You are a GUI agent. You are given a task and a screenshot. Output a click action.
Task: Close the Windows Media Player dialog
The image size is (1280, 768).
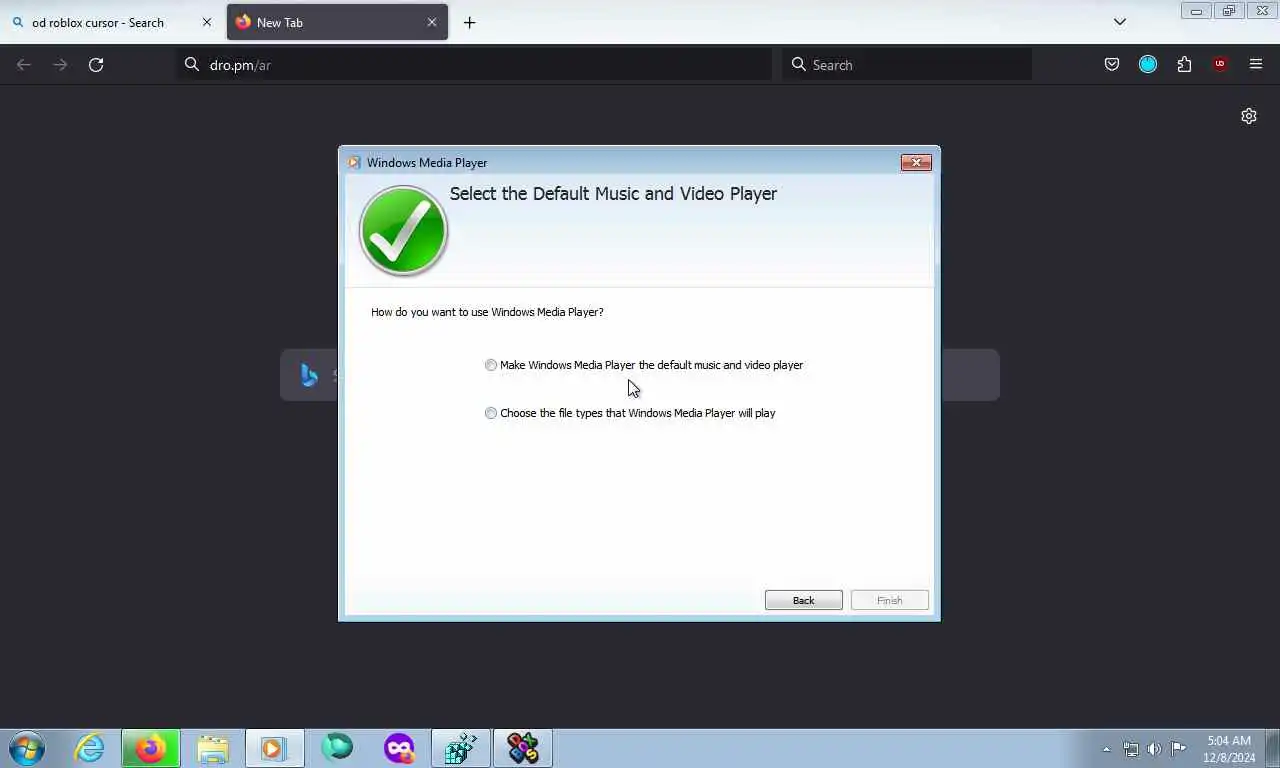916,162
